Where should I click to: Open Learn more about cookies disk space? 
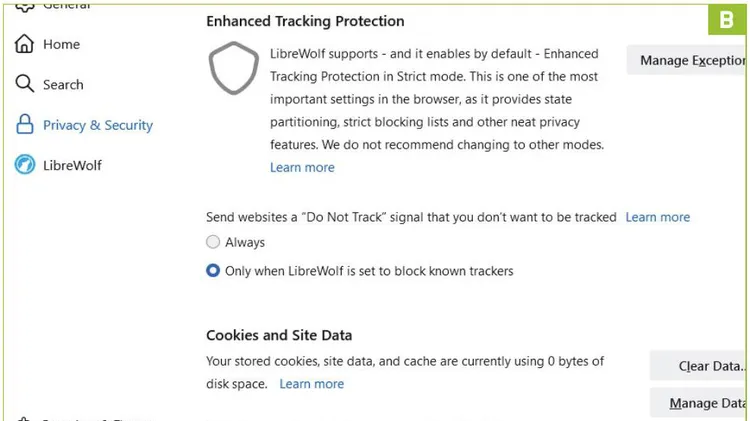(x=311, y=384)
